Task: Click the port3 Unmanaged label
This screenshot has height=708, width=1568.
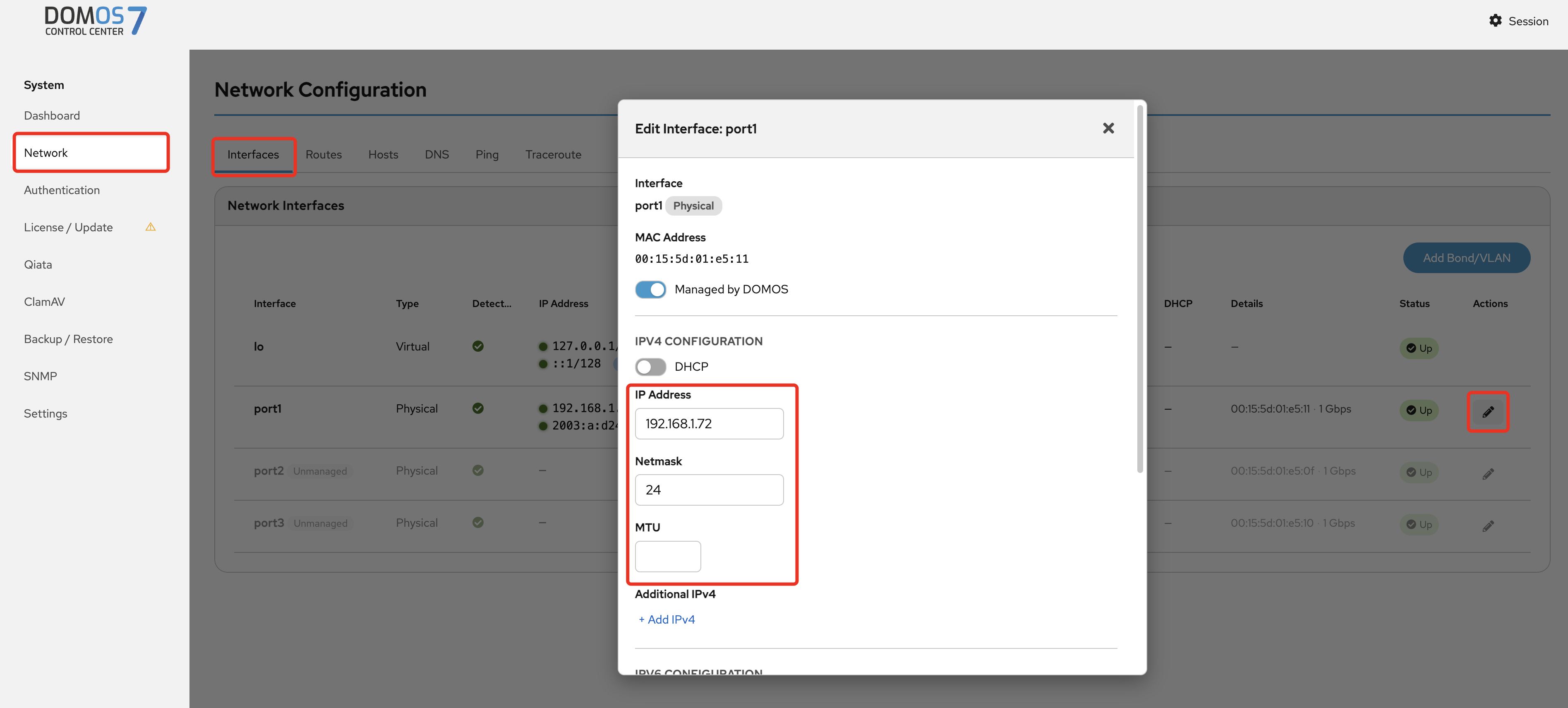Action: click(x=320, y=523)
